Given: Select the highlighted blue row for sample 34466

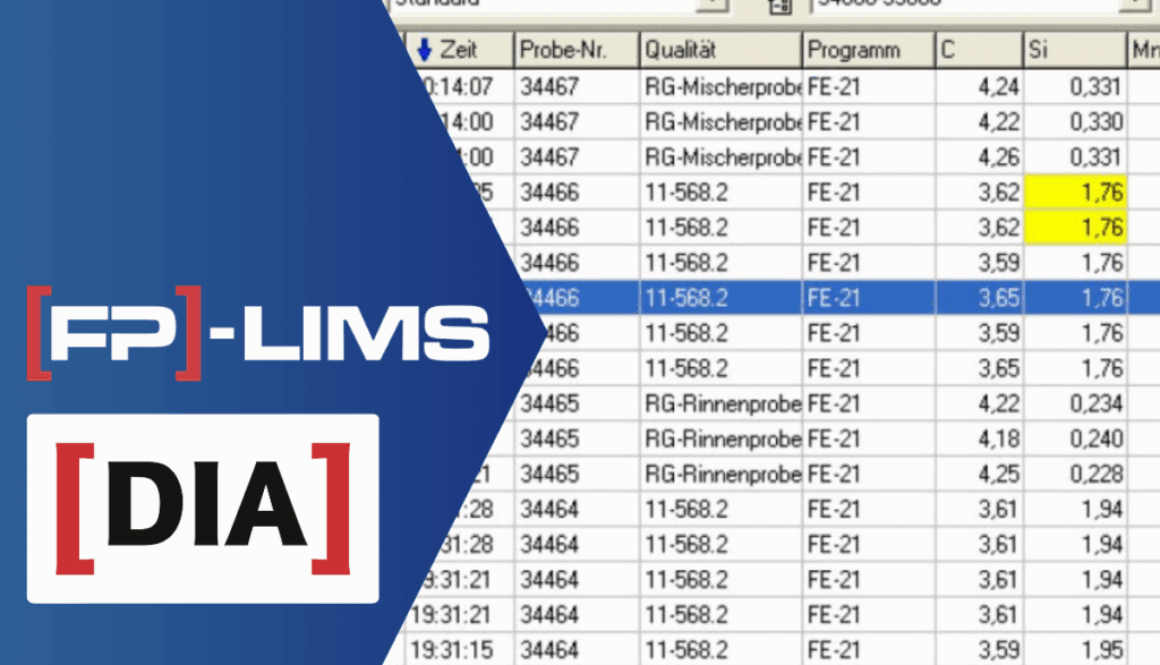Looking at the screenshot, I should (x=700, y=297).
